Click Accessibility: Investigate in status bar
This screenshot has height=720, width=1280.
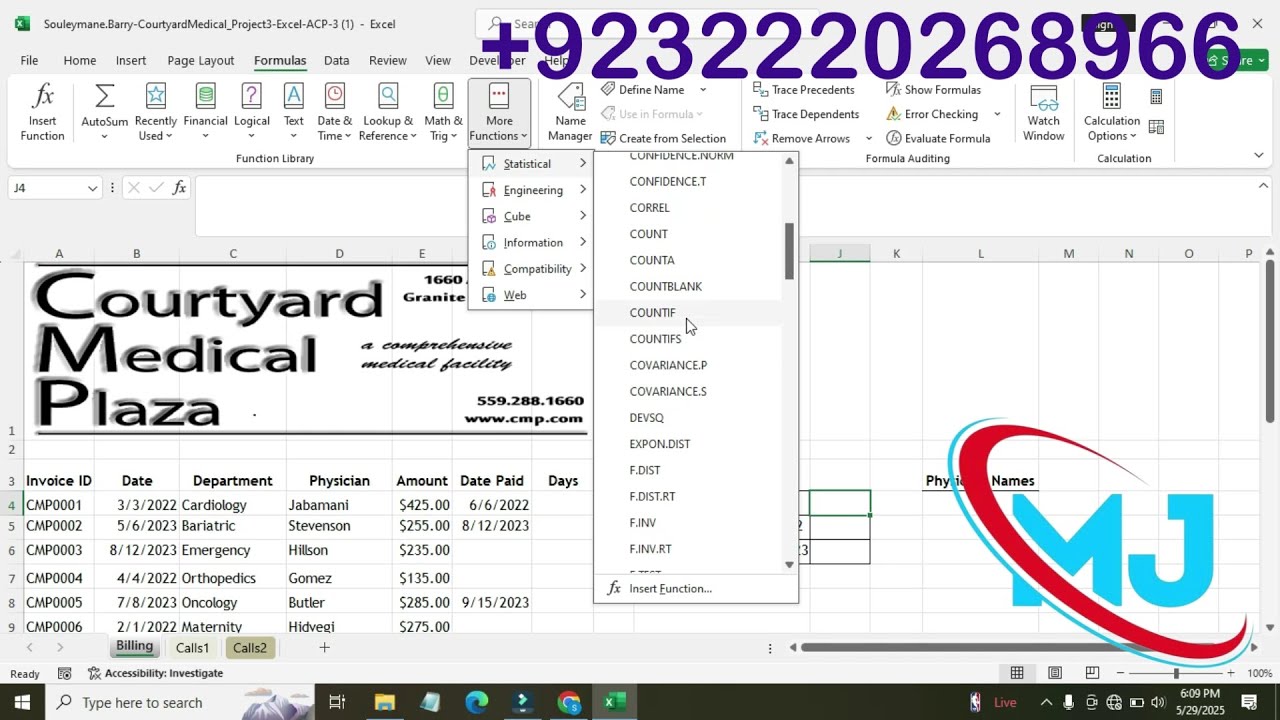[155, 673]
